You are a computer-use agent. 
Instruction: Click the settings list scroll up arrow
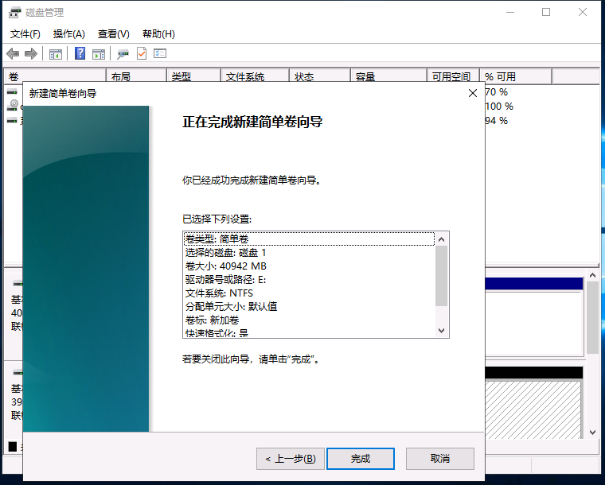tap(442, 239)
